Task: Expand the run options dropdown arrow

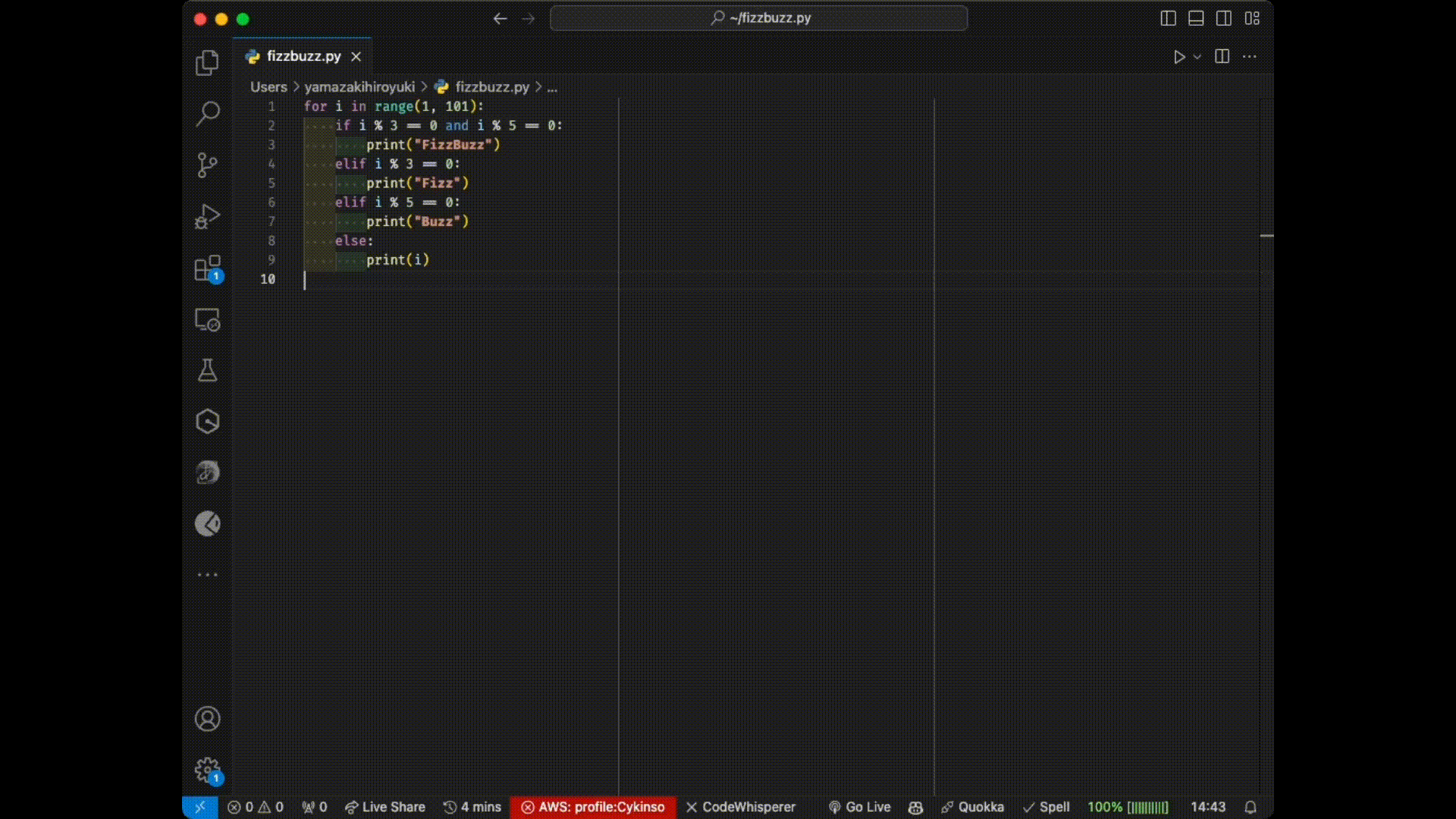Action: pos(1197,57)
